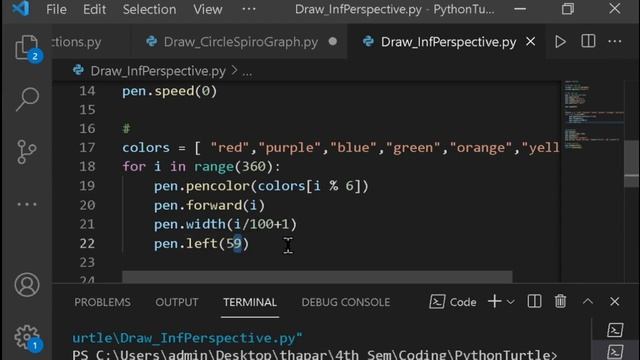The width and height of the screenshot is (640, 360).
Task: Click unsaved dot on Draw_CircleSpiroGraph.py tab
Action: tap(333, 41)
